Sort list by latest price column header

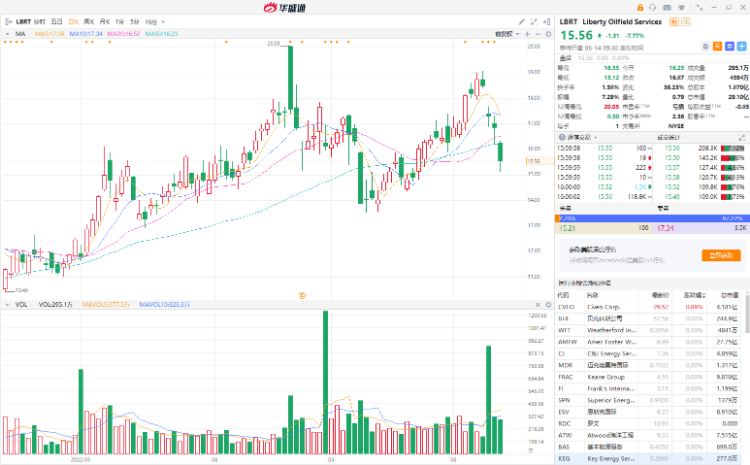click(661, 295)
